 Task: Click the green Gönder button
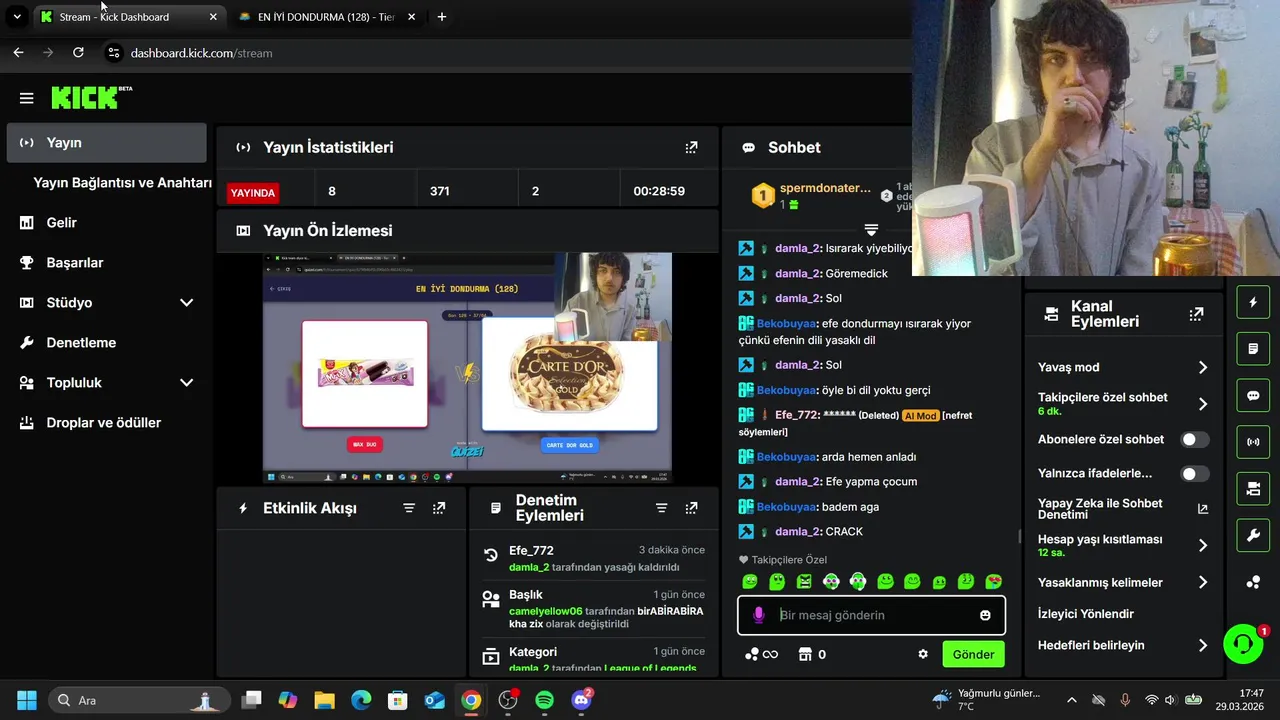tap(973, 654)
